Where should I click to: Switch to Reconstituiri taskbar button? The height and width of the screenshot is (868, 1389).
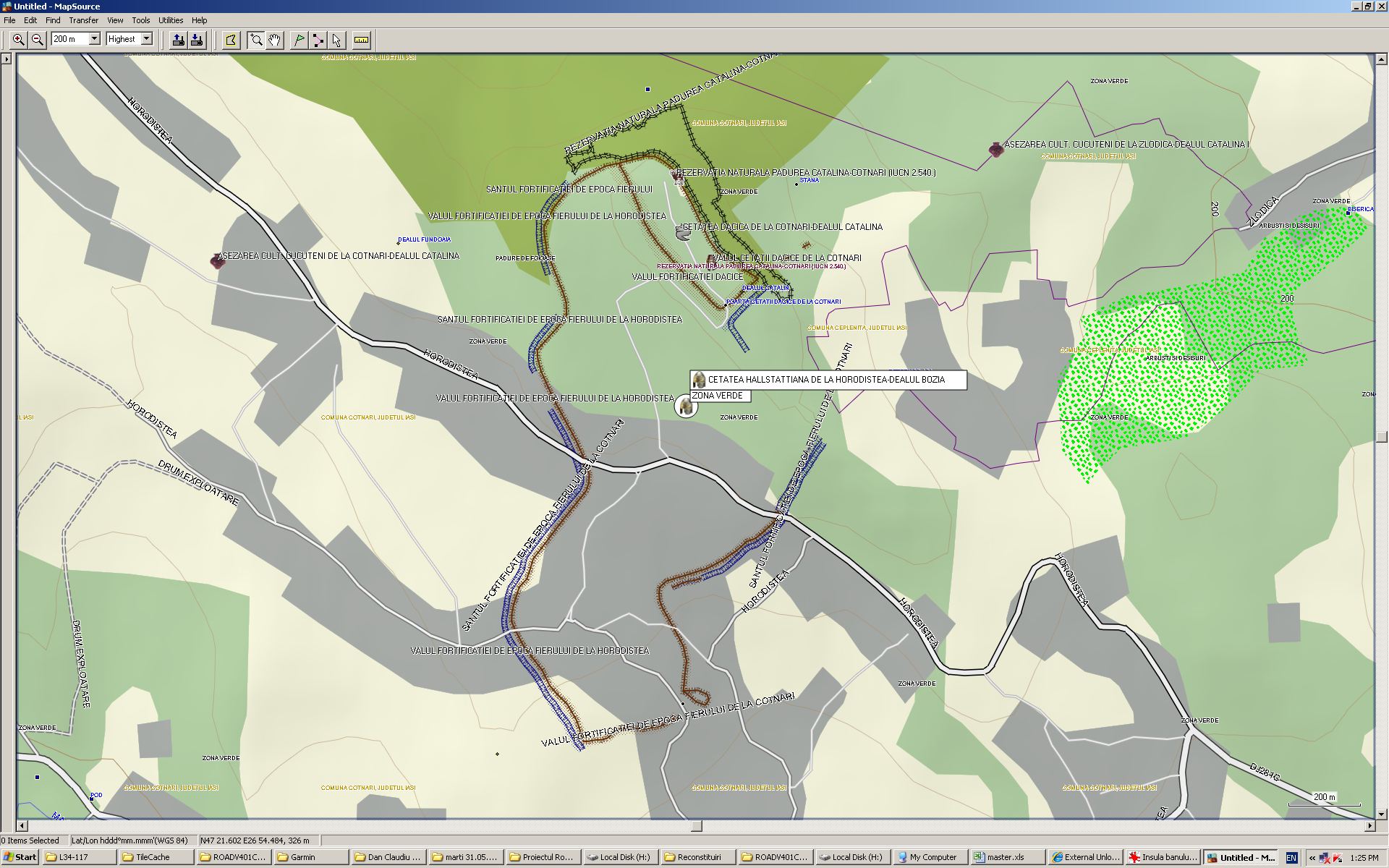tap(697, 857)
